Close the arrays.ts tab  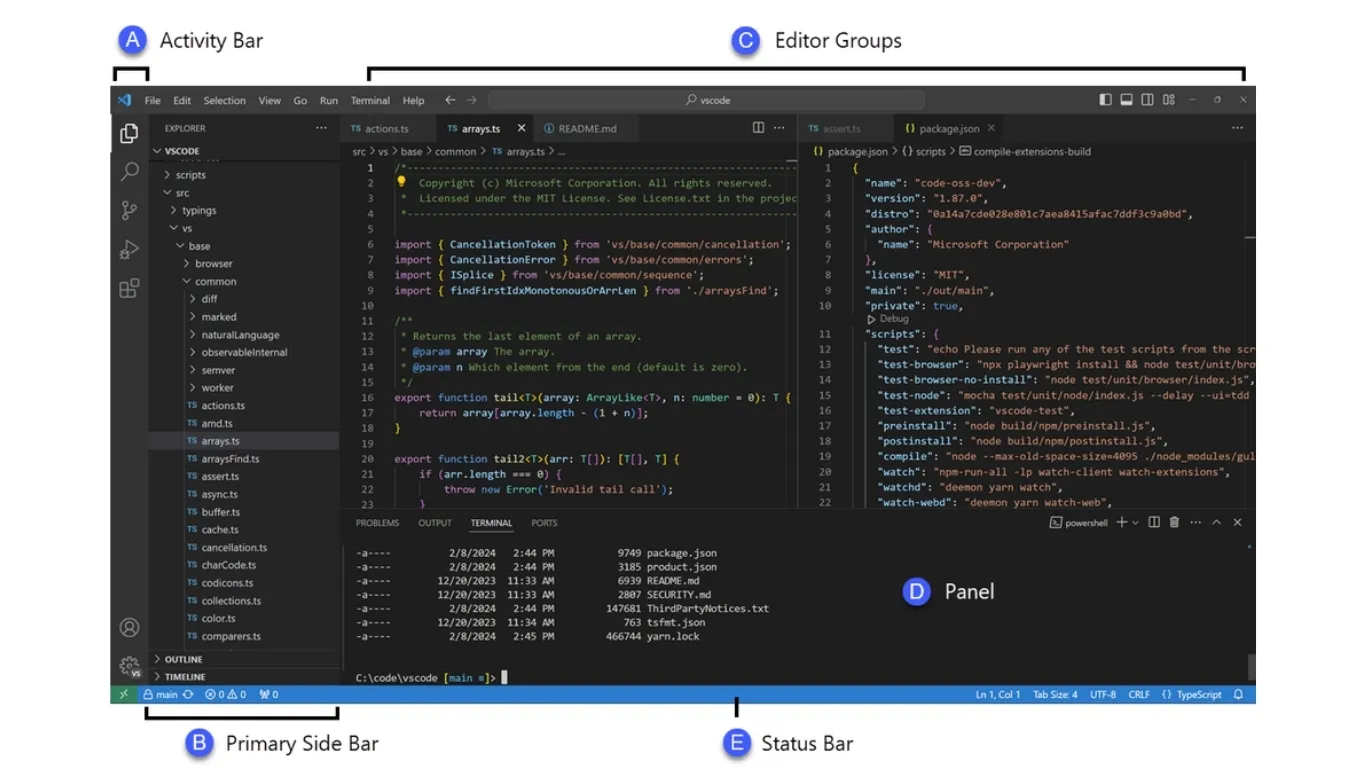coord(521,128)
